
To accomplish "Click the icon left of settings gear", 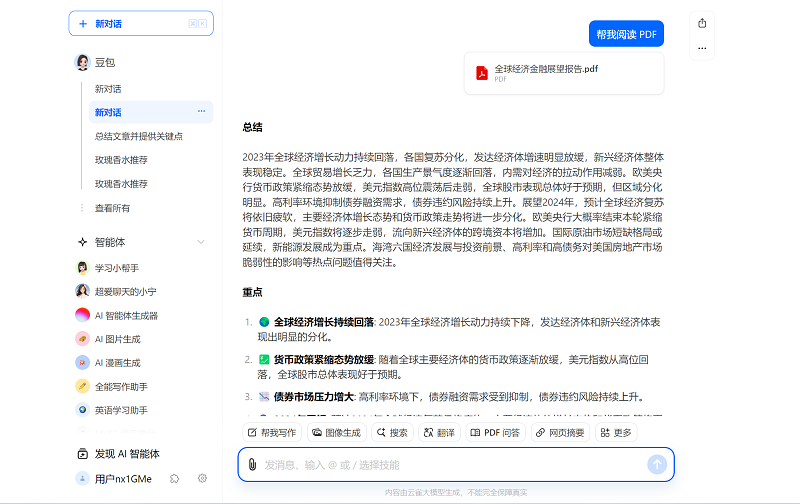I will pyautogui.click(x=174, y=478).
